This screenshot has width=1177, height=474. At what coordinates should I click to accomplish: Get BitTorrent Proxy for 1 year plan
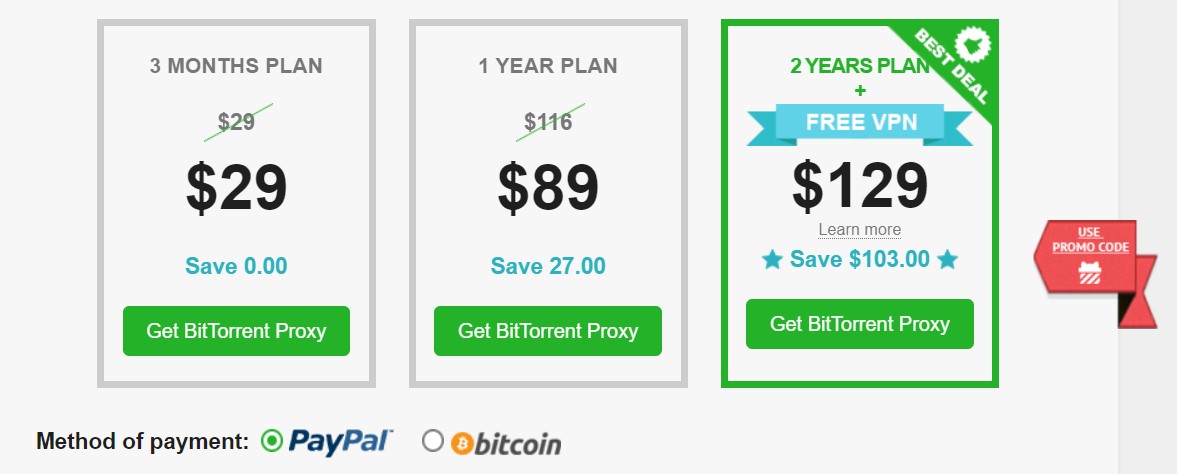click(548, 331)
